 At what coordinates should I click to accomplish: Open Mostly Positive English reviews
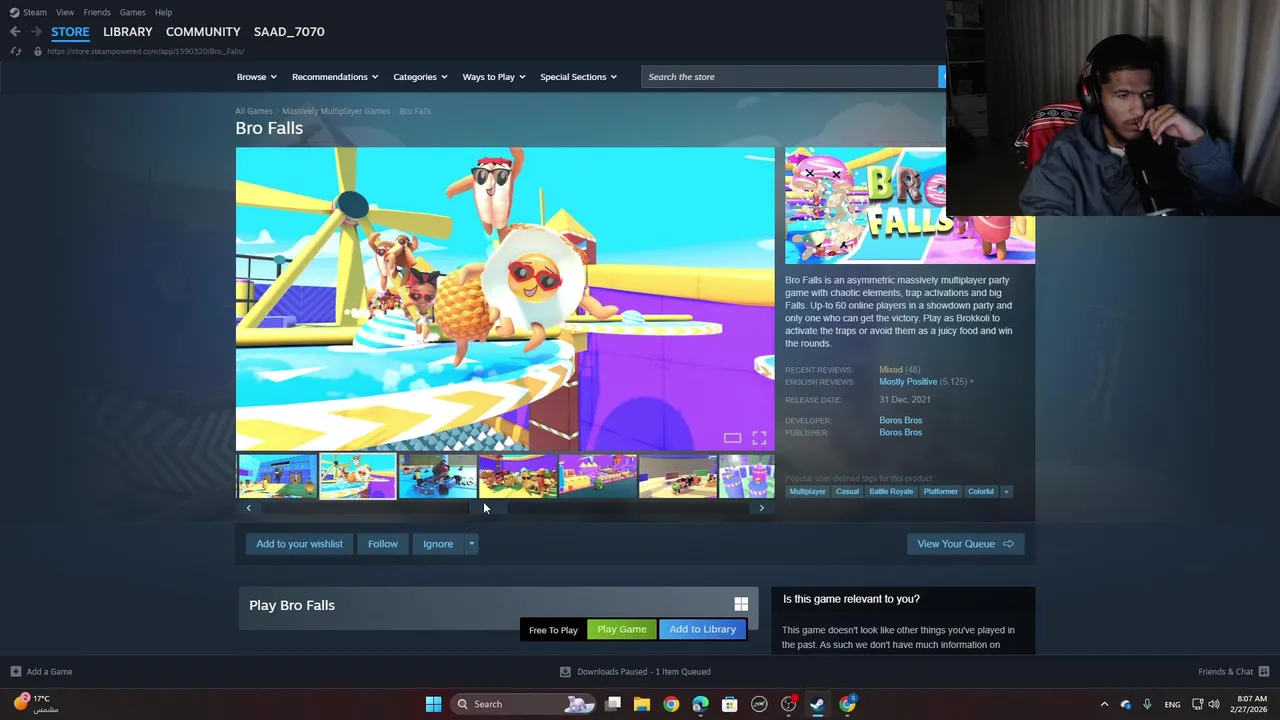pyautogui.click(x=908, y=382)
